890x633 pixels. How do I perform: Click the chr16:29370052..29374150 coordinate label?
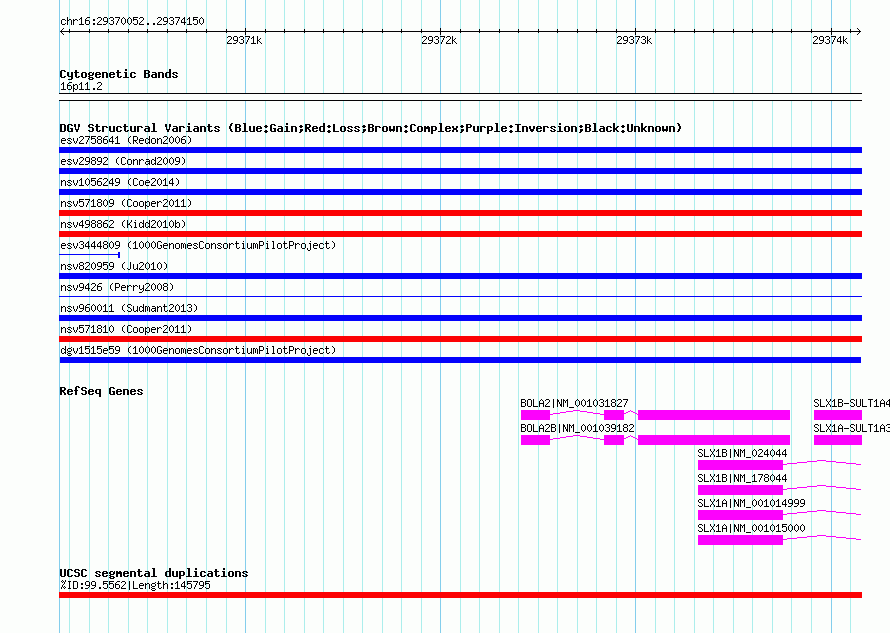pos(132,21)
